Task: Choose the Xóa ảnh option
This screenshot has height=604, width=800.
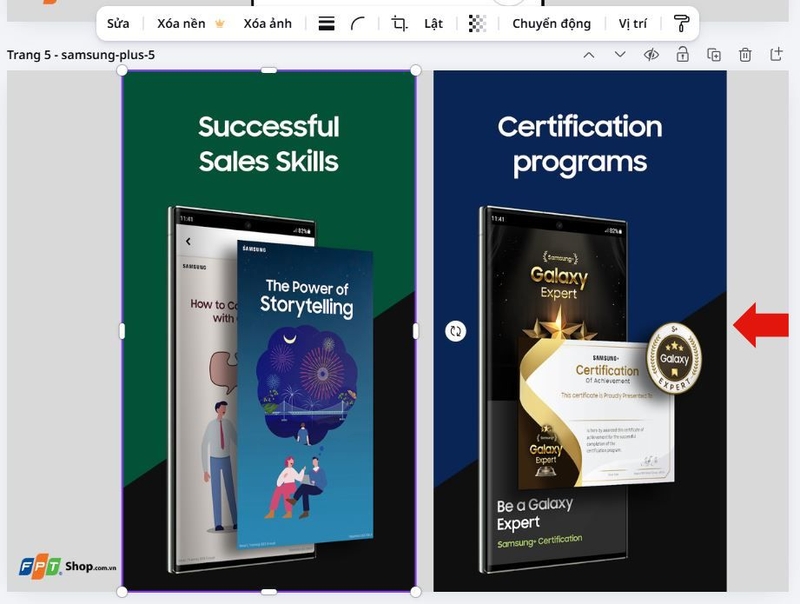Action: pos(267,23)
